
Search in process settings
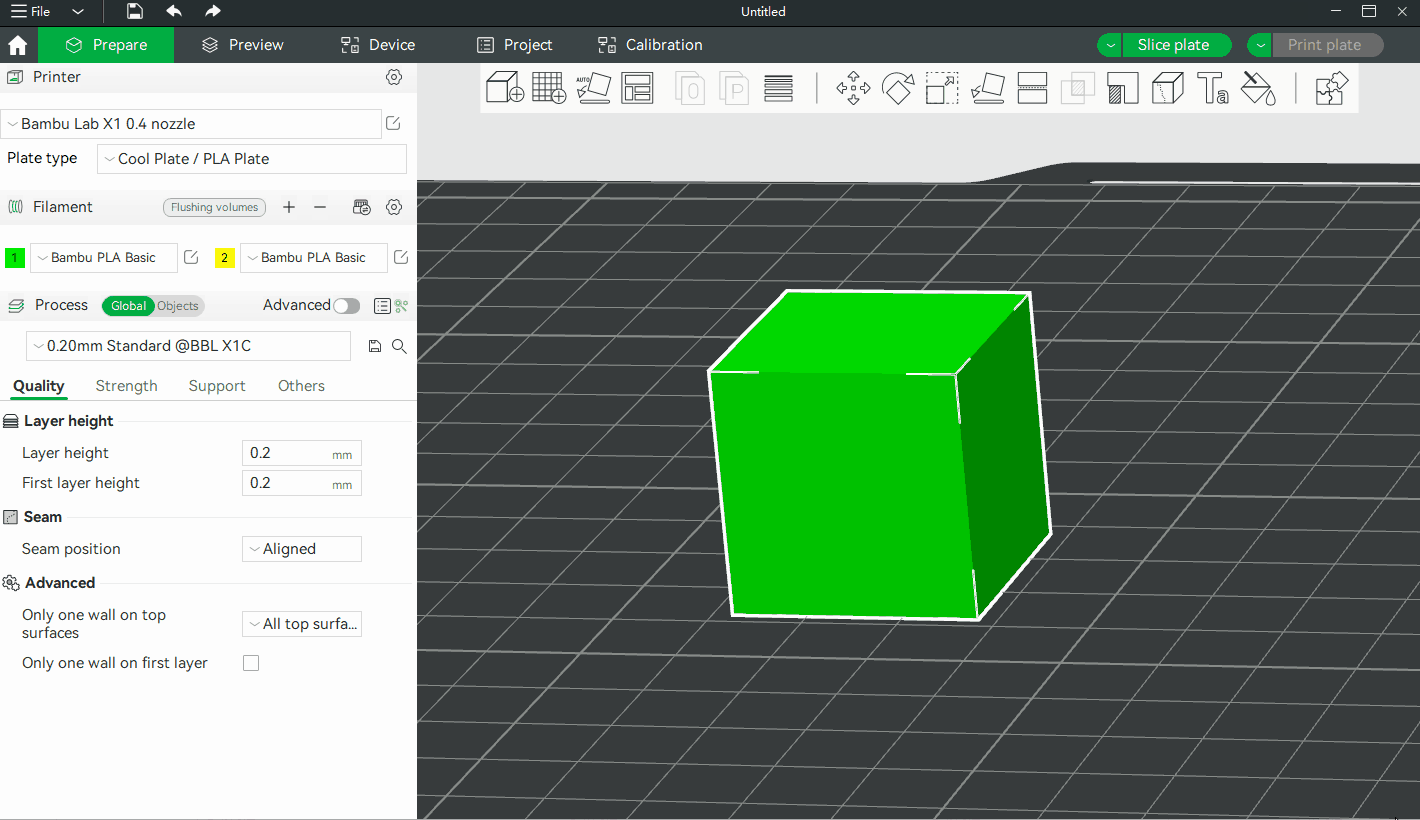click(399, 346)
